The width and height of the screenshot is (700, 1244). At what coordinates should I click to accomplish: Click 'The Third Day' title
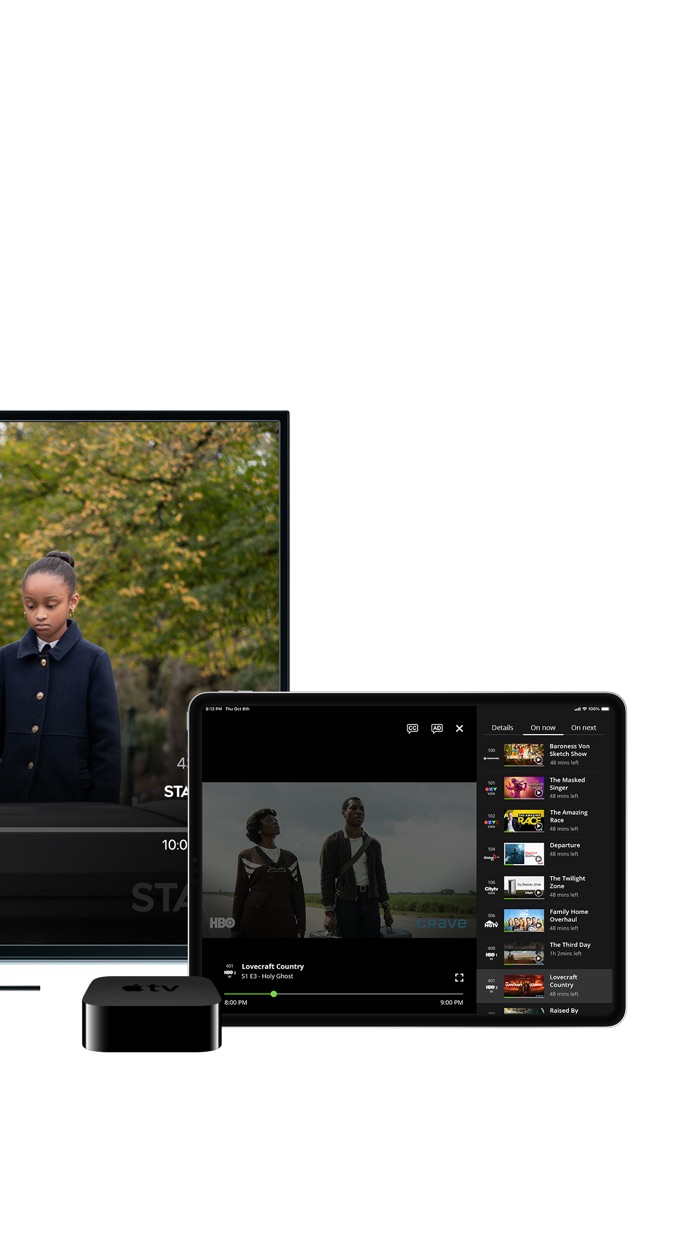(x=570, y=944)
